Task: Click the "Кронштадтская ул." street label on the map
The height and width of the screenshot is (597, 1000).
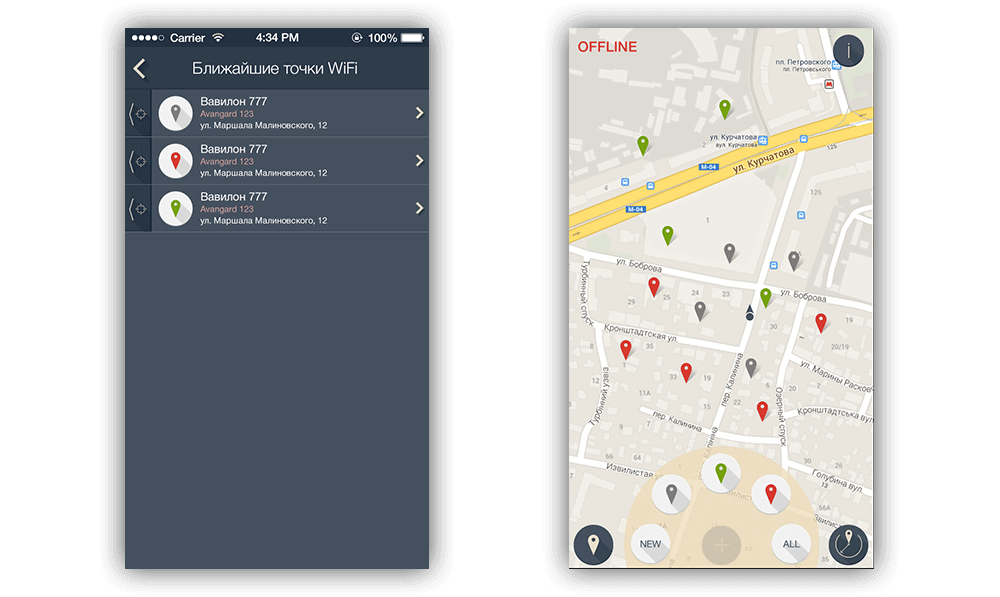Action: pyautogui.click(x=641, y=333)
